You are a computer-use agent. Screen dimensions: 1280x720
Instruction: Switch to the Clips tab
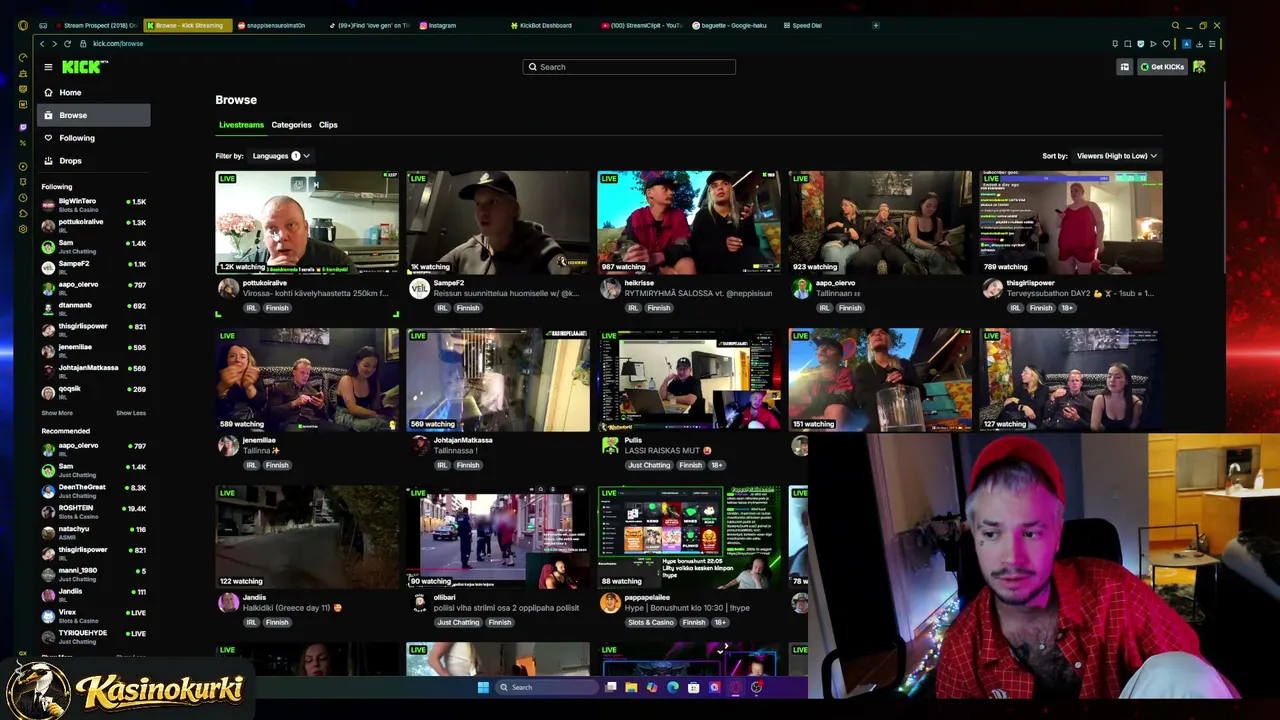coord(328,125)
